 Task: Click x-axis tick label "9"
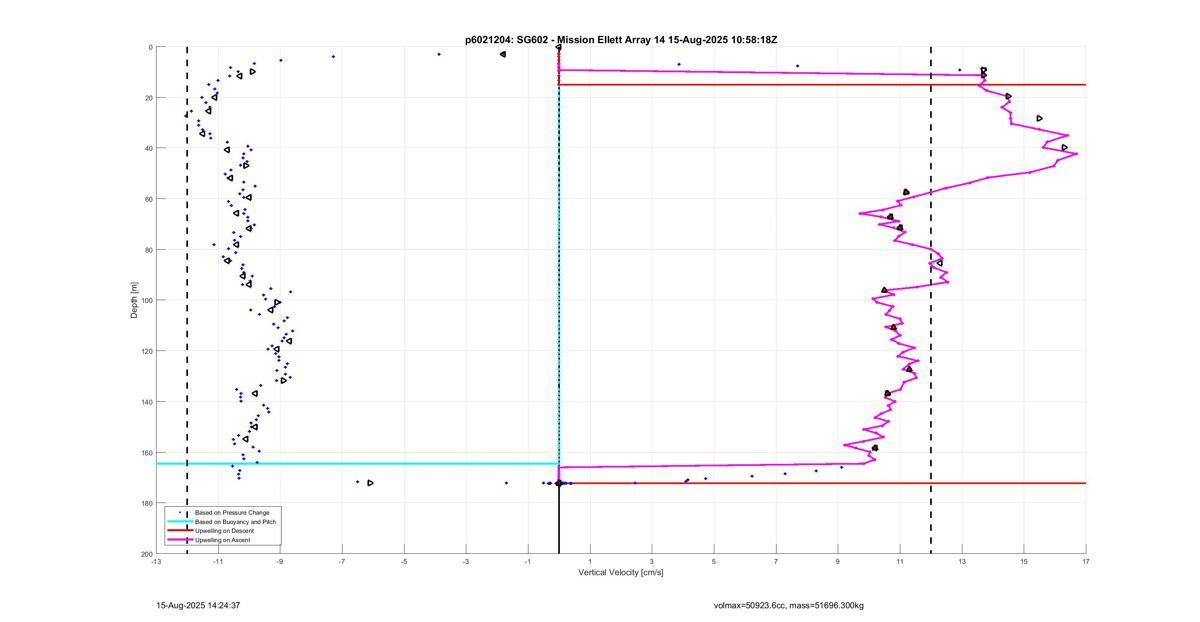pyautogui.click(x=838, y=561)
